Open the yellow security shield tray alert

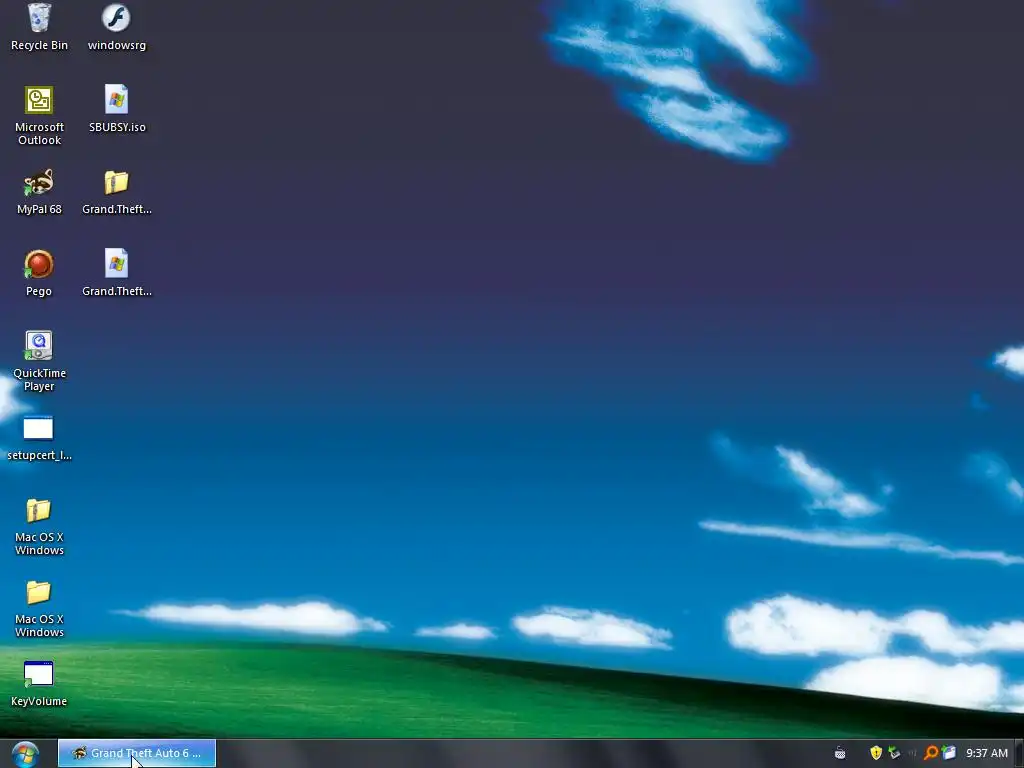point(876,753)
